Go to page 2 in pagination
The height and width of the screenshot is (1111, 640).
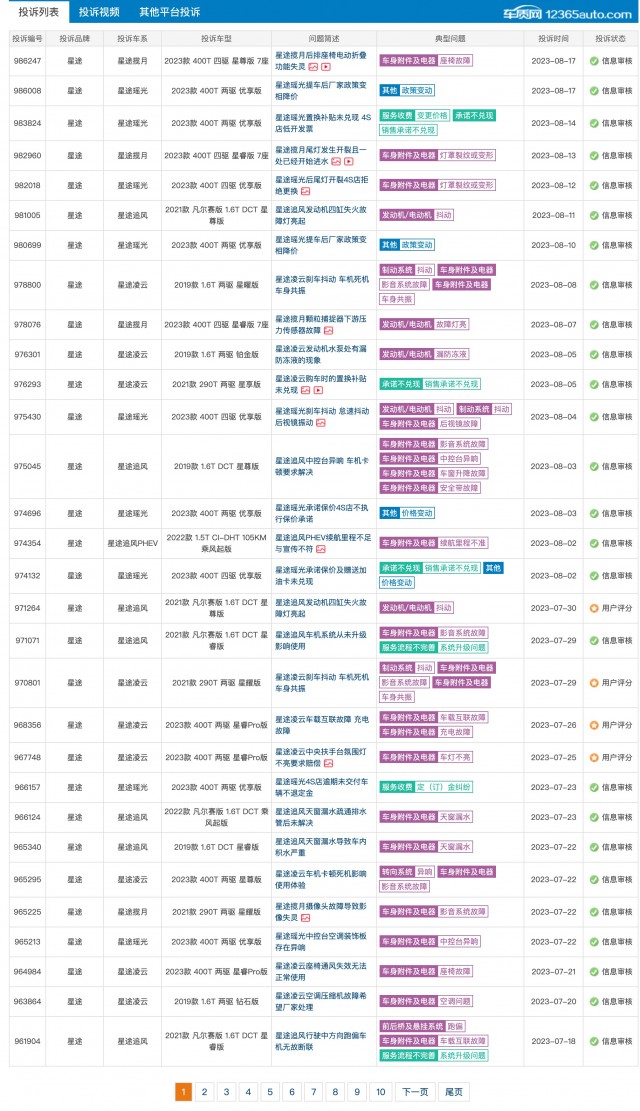[205, 1091]
